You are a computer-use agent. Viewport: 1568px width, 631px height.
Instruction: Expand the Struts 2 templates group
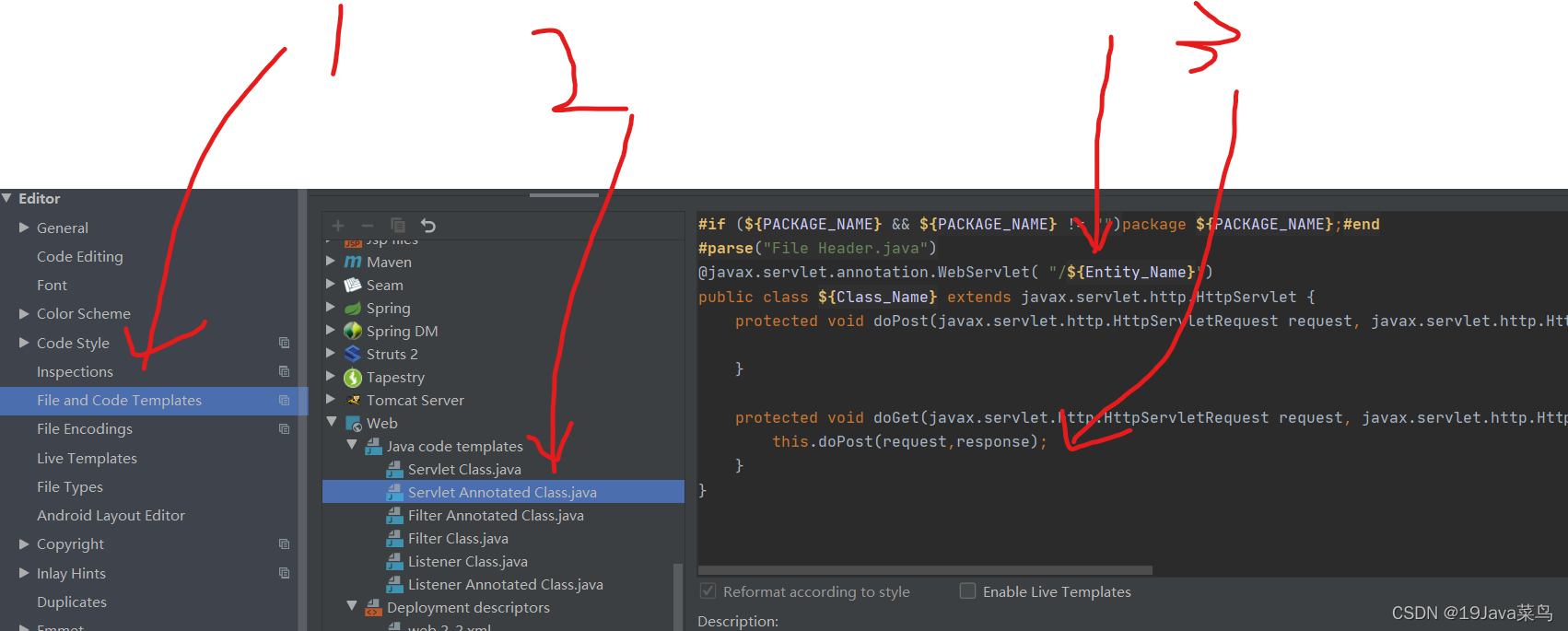pyautogui.click(x=331, y=354)
